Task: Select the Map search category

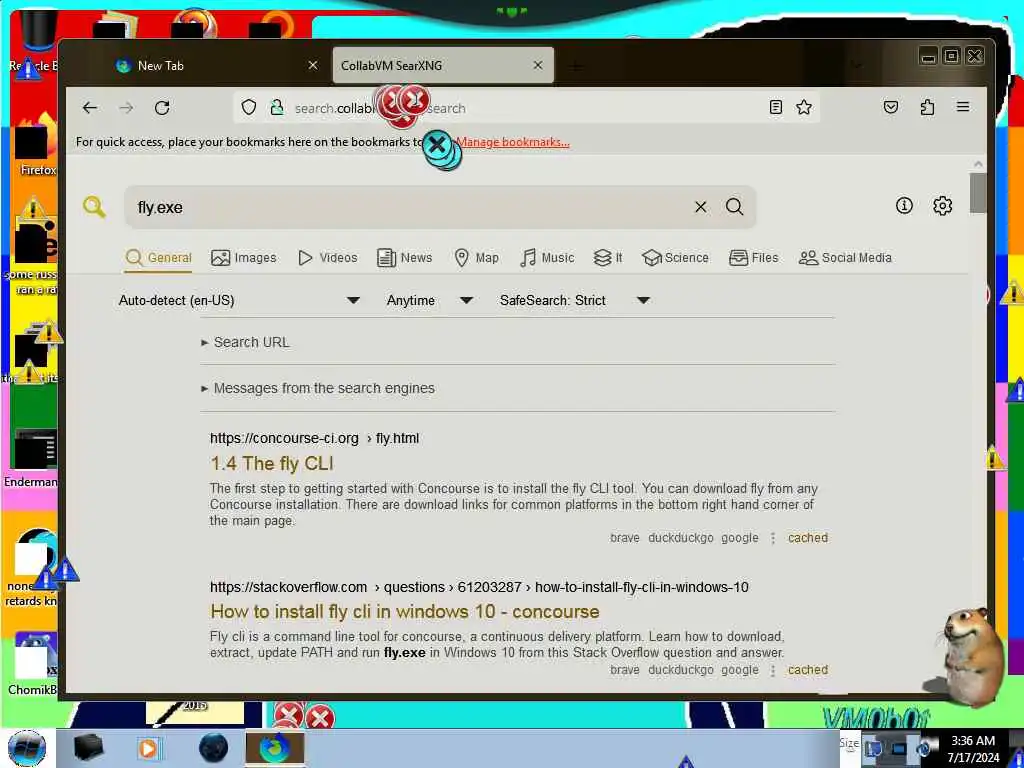Action: point(477,257)
